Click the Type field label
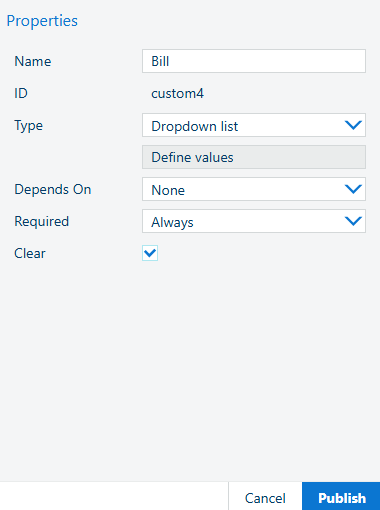 [28, 126]
